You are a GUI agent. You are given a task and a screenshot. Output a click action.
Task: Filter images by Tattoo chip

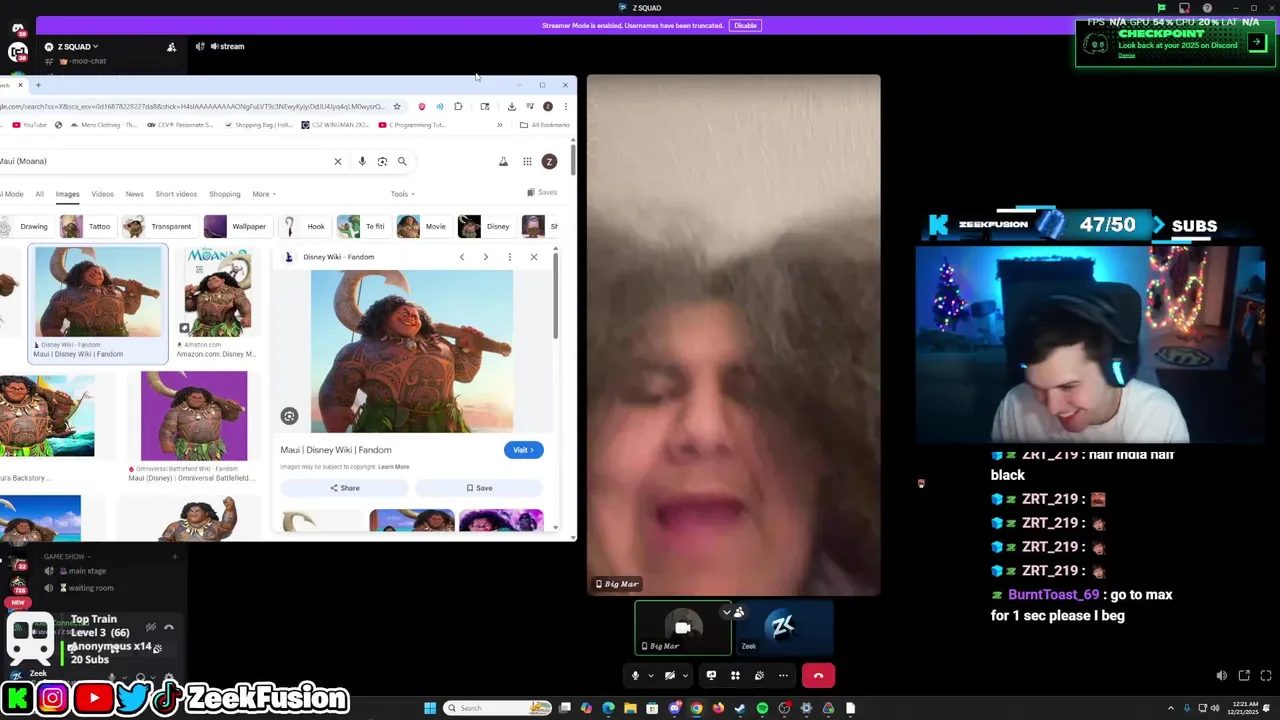pos(87,226)
